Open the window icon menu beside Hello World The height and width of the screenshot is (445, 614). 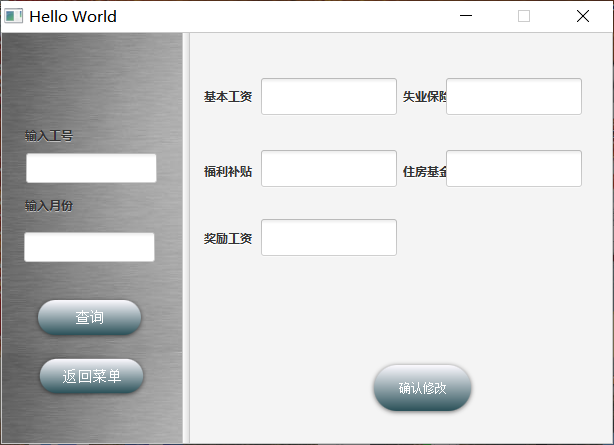pos(13,16)
